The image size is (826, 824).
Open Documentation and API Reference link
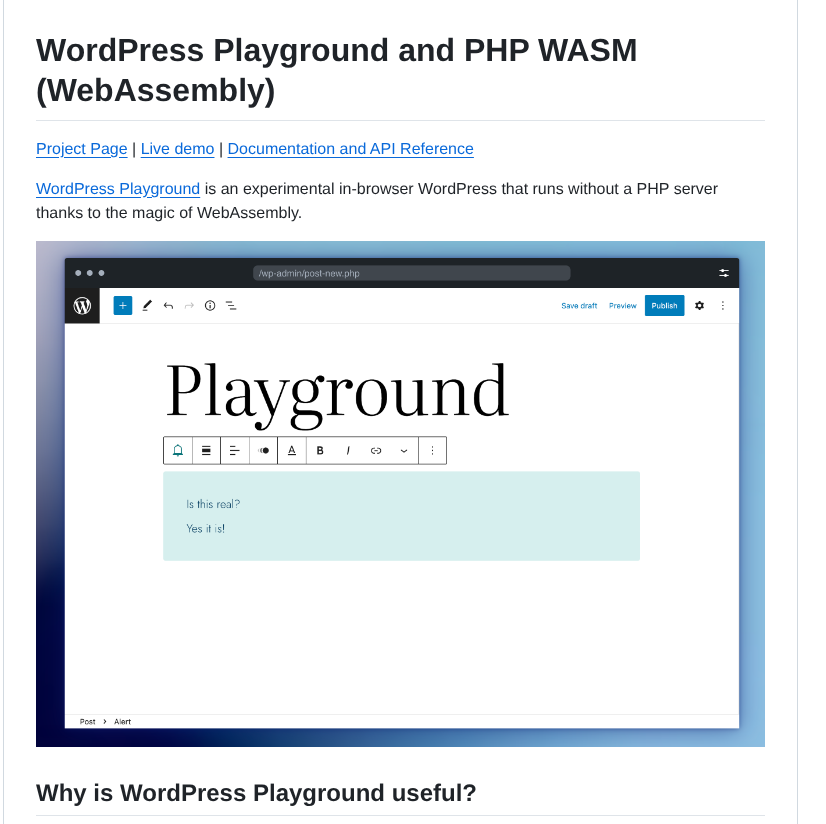[x=350, y=149]
